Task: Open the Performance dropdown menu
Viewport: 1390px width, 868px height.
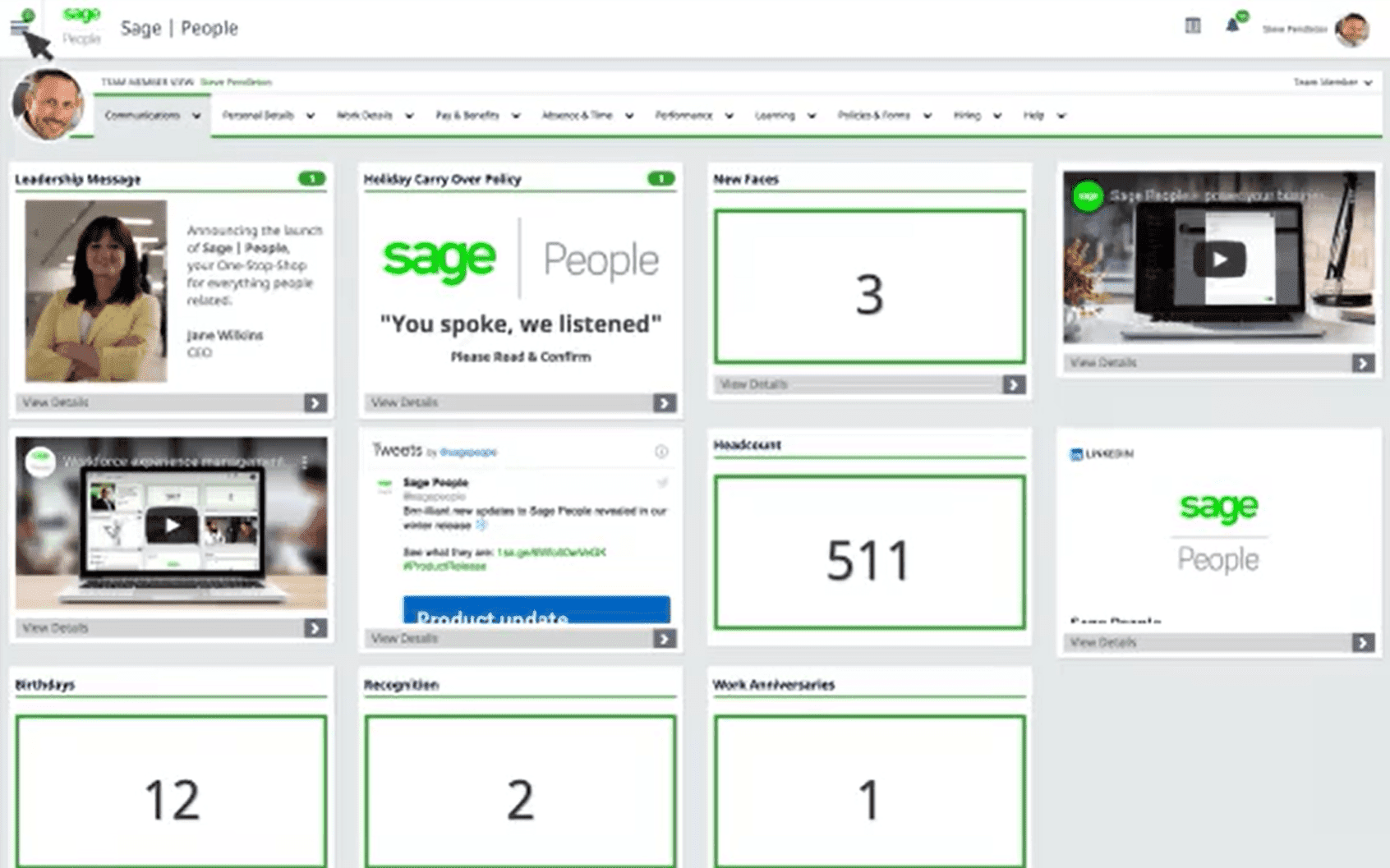Action: [x=693, y=116]
